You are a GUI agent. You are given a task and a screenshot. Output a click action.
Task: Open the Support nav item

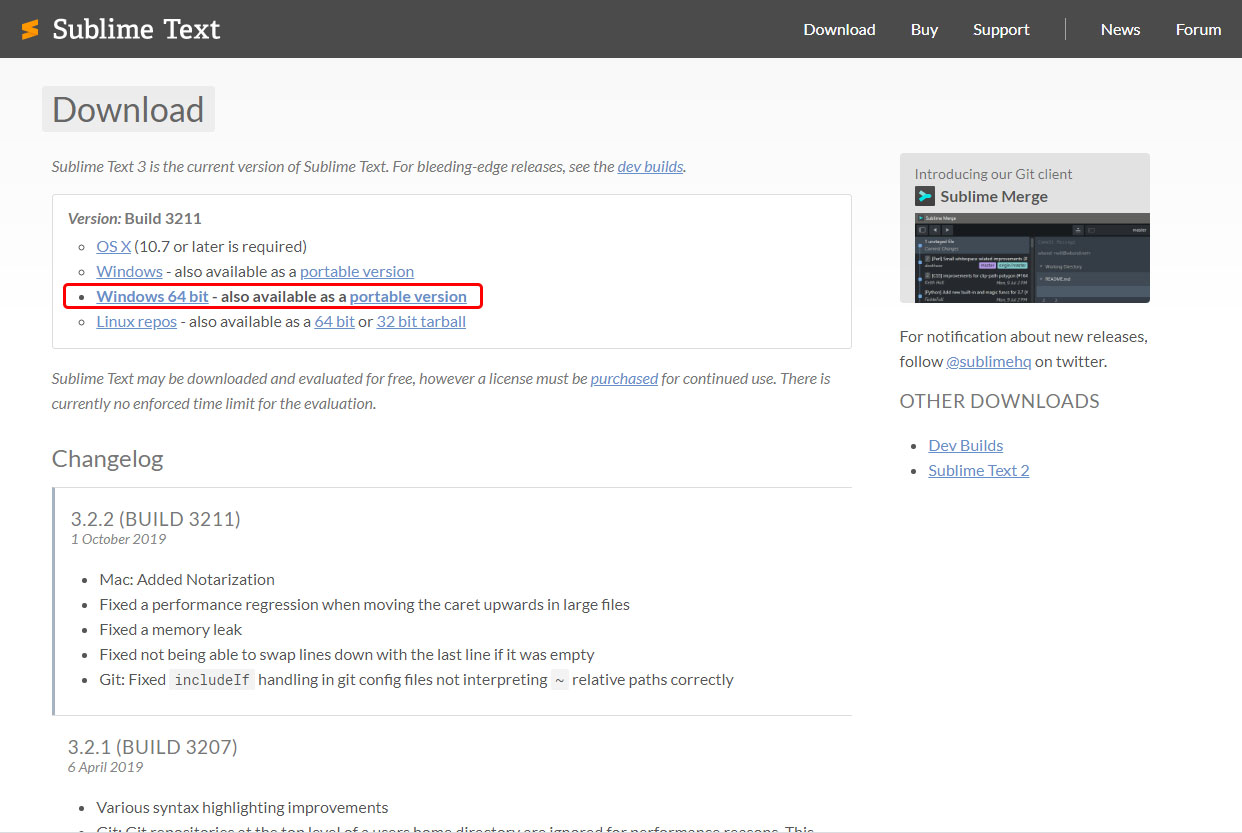tap(1001, 29)
